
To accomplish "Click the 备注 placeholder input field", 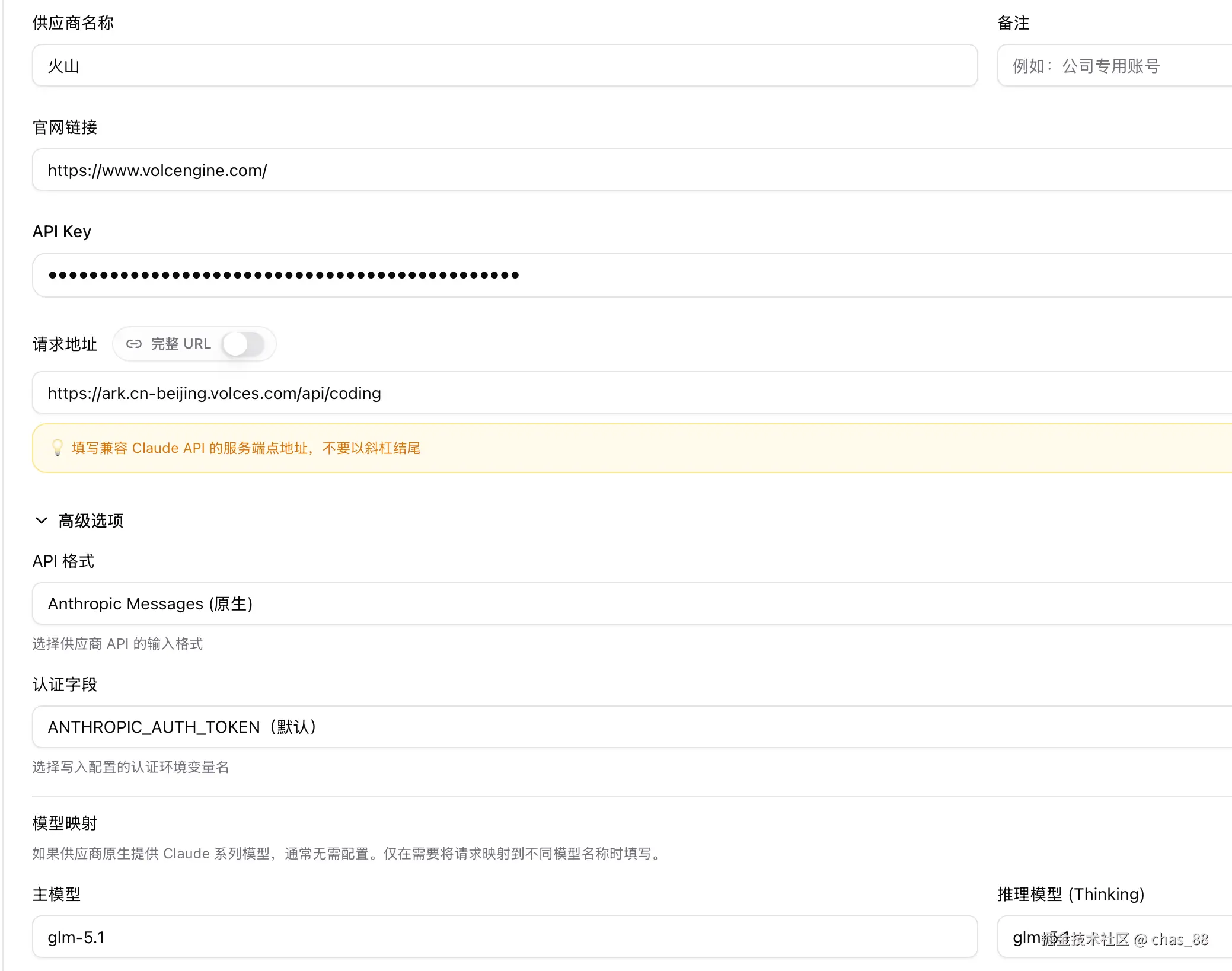I will pyautogui.click(x=1115, y=66).
